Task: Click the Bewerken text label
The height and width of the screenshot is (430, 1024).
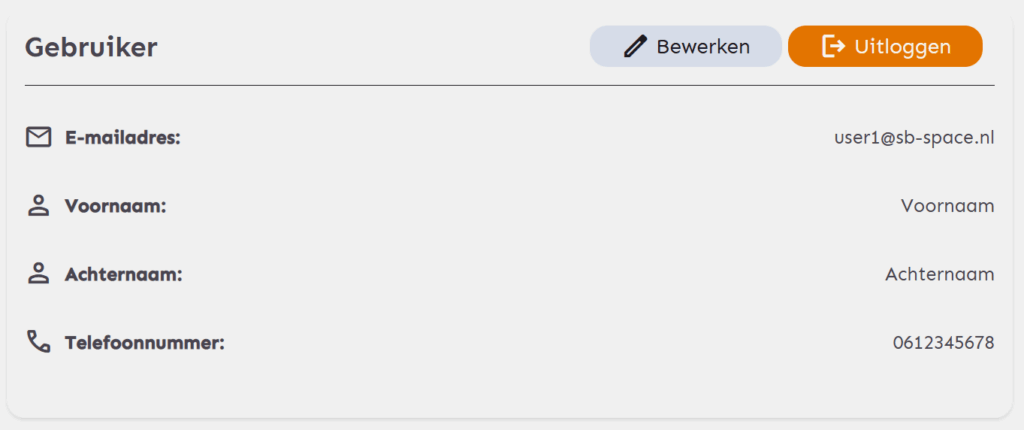Action: pos(703,47)
